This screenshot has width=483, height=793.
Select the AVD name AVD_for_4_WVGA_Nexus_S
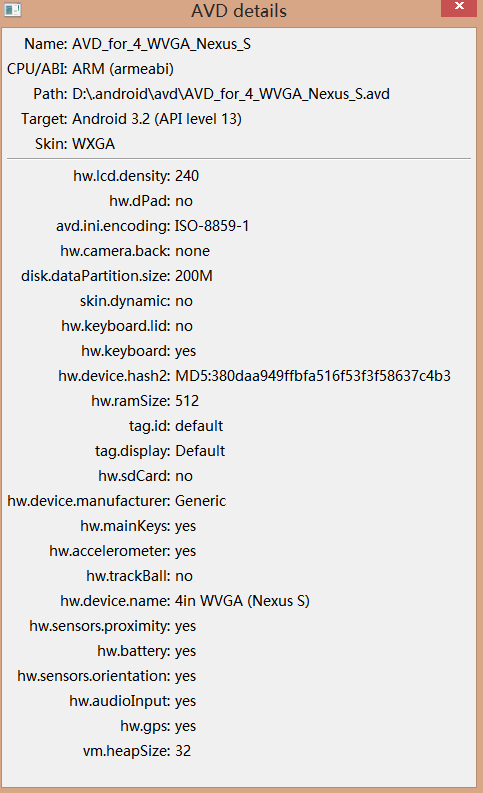pyautogui.click(x=161, y=45)
